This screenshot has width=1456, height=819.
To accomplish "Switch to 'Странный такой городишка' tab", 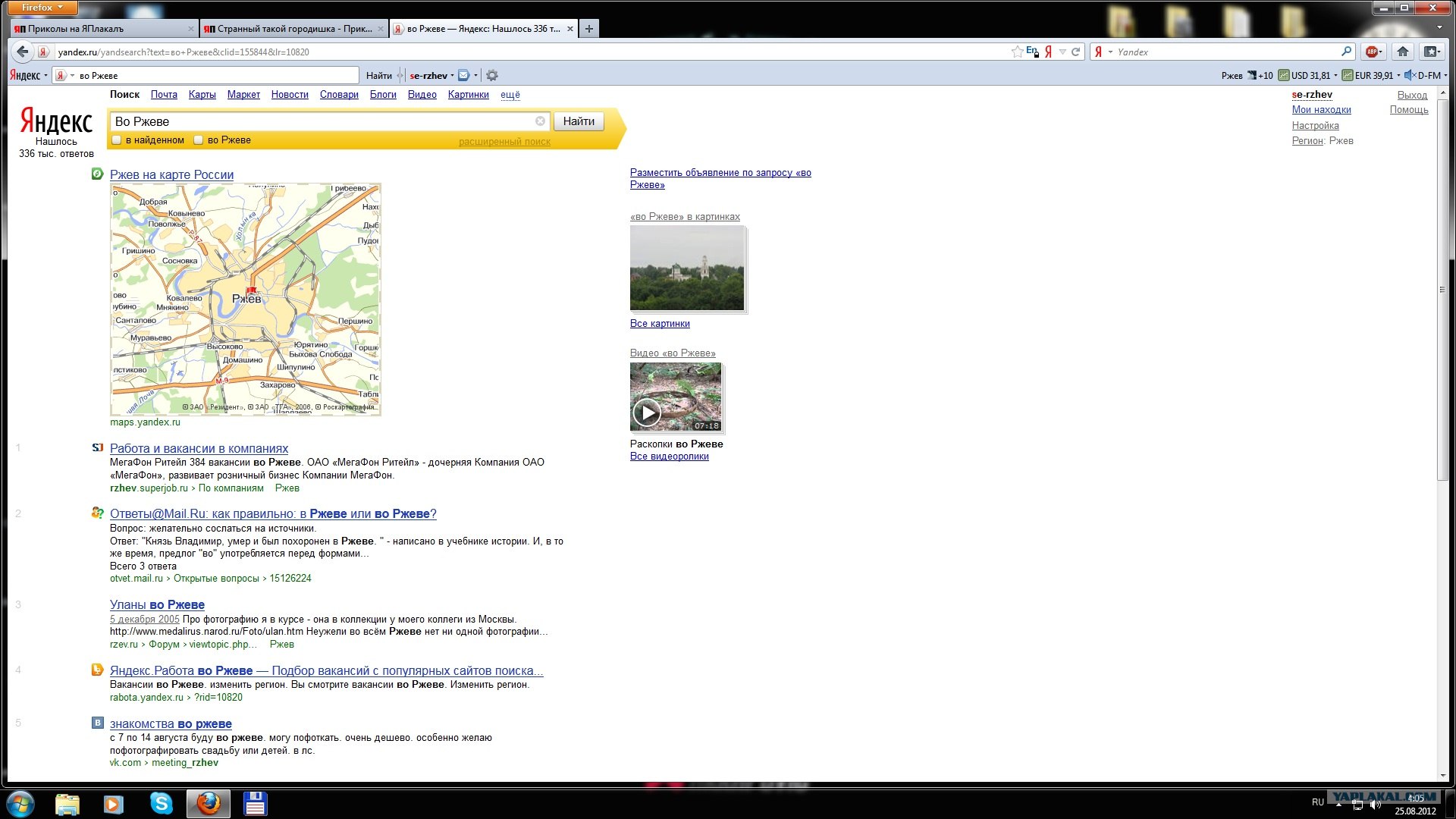I will coord(293,29).
